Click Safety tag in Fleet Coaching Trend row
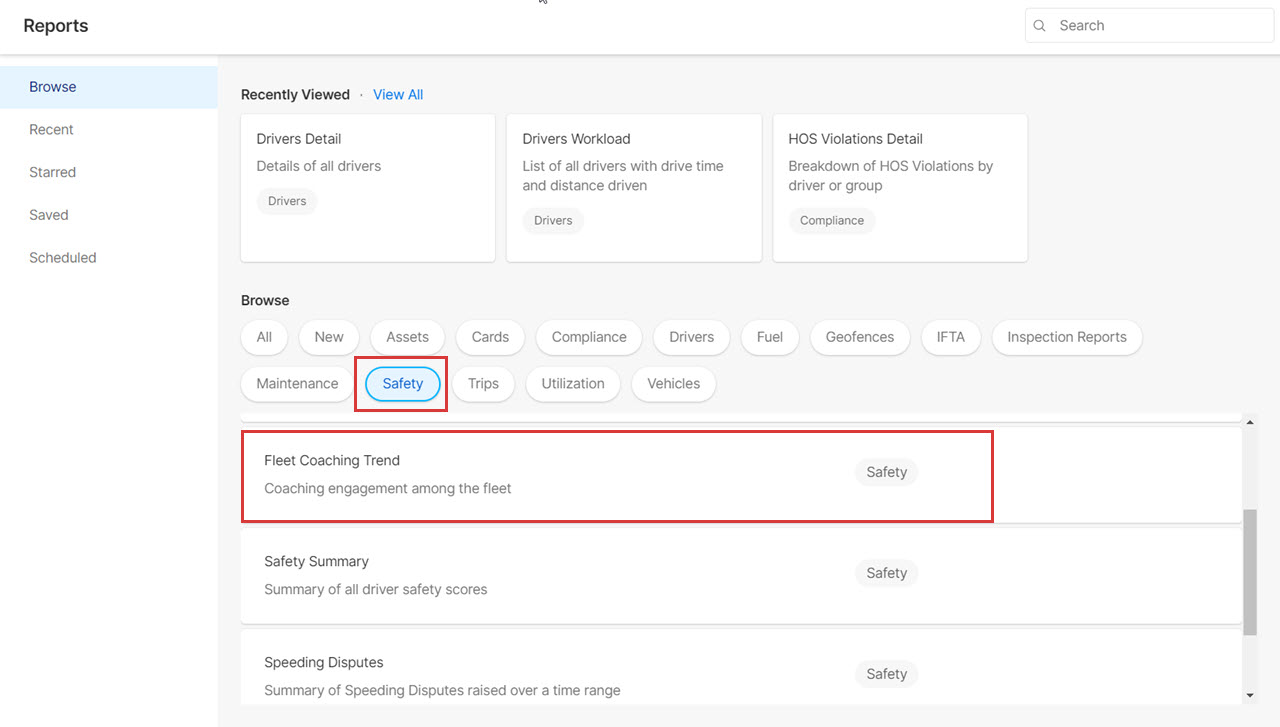 [x=887, y=472]
